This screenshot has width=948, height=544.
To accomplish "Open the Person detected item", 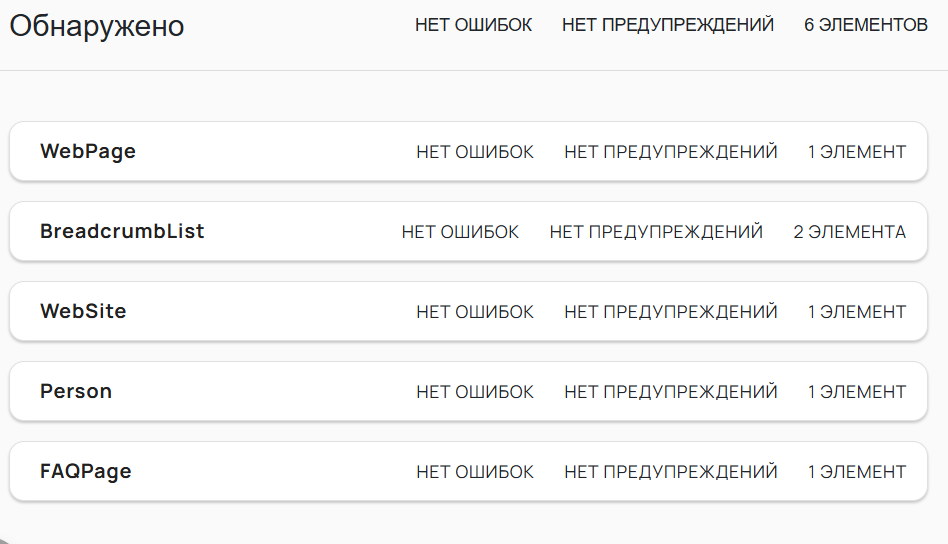I will point(260,392).
